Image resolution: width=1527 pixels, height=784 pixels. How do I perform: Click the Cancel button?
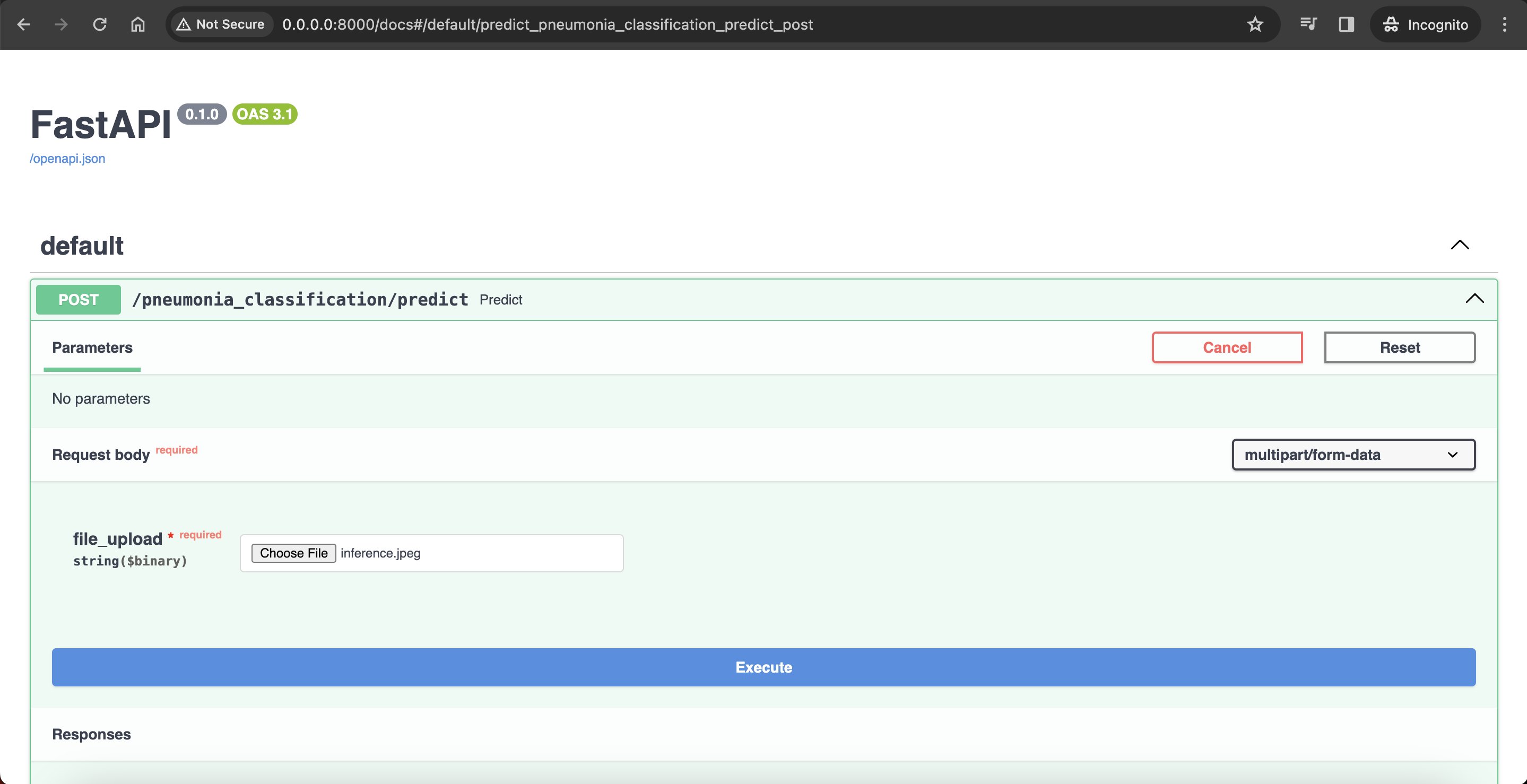click(1227, 347)
